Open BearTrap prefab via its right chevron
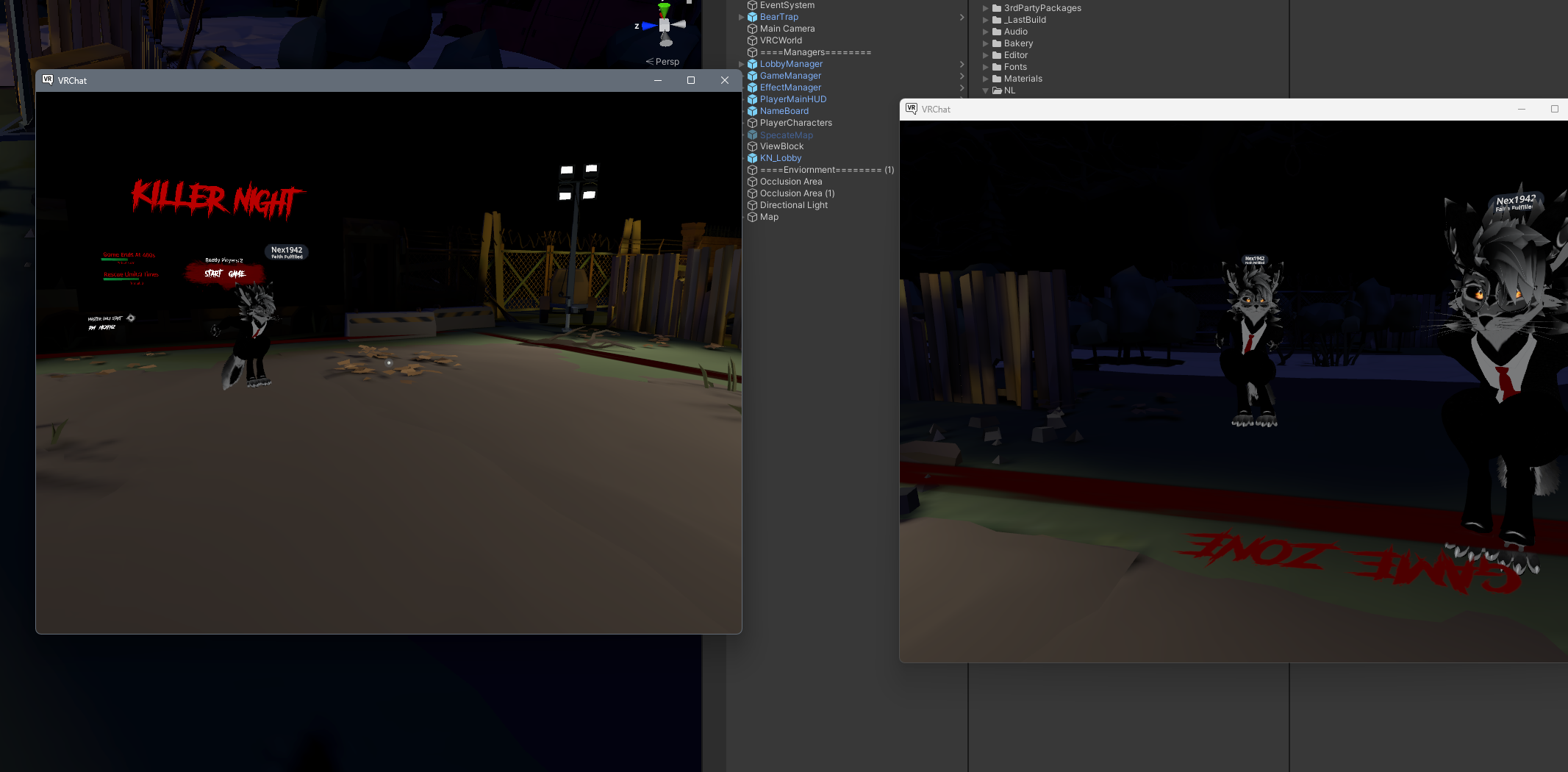The width and height of the screenshot is (1568, 772). coord(962,17)
